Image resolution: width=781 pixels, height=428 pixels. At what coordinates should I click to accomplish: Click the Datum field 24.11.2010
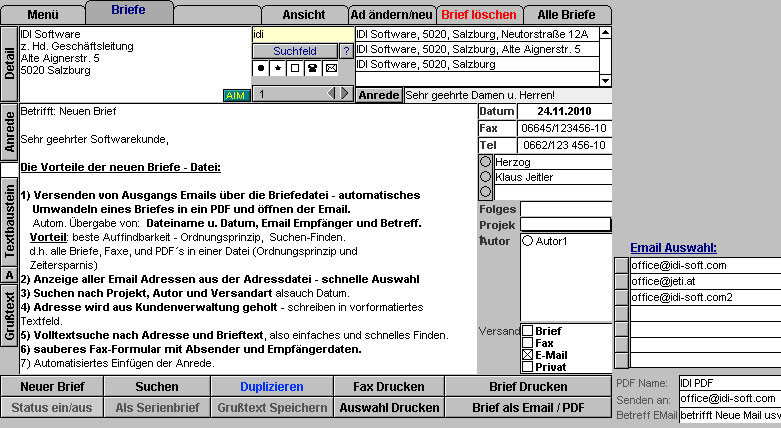click(564, 112)
